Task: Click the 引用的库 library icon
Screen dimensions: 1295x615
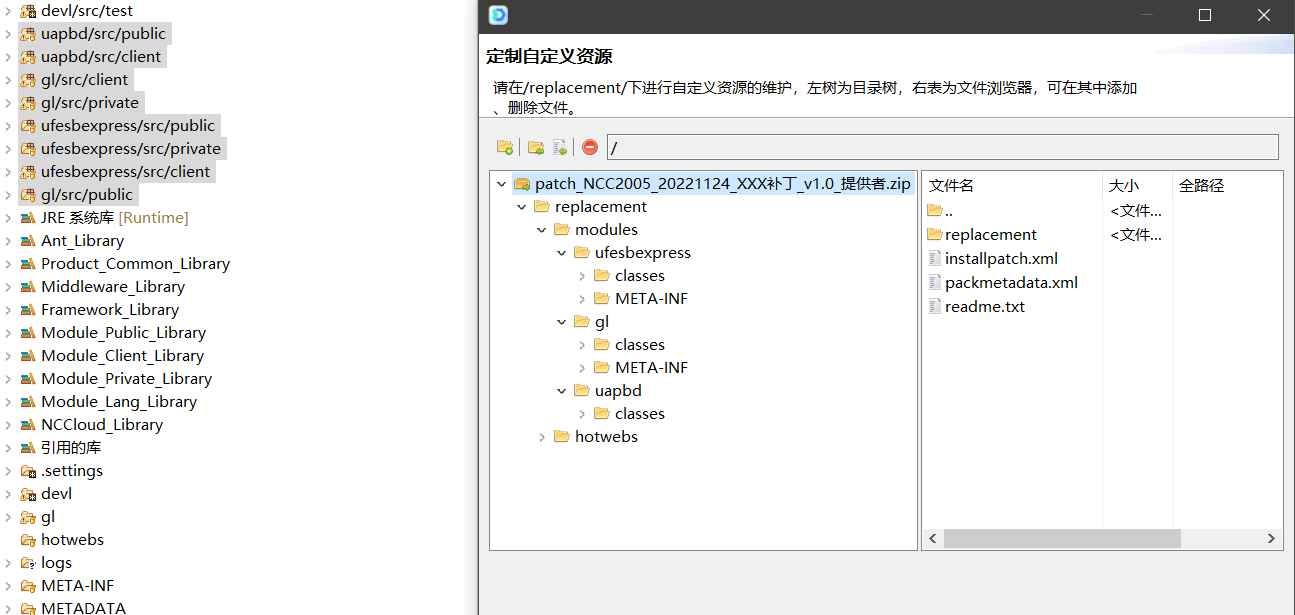Action: pyautogui.click(x=28, y=448)
